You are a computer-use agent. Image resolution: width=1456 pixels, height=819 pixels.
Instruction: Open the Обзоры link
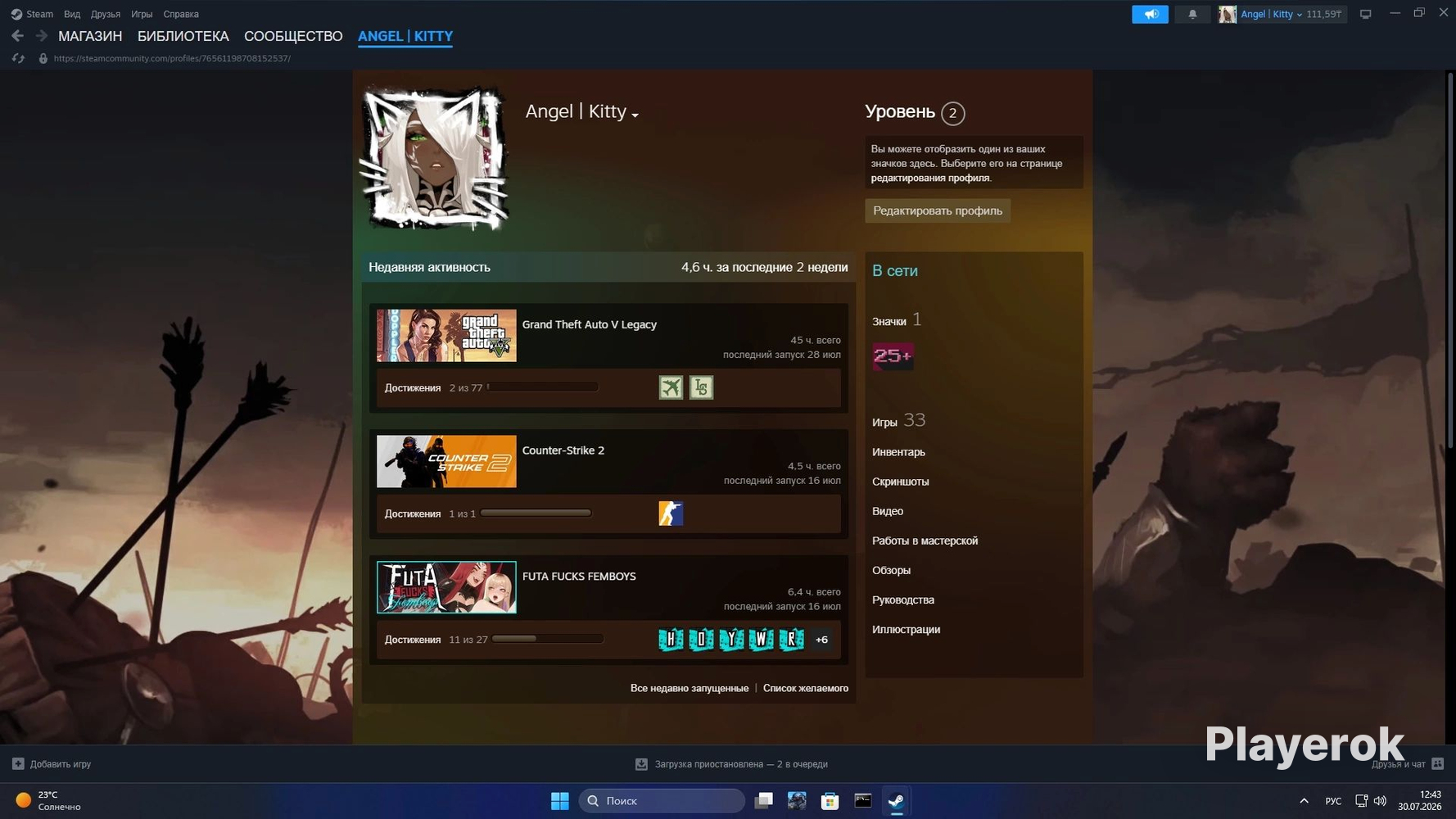[891, 570]
